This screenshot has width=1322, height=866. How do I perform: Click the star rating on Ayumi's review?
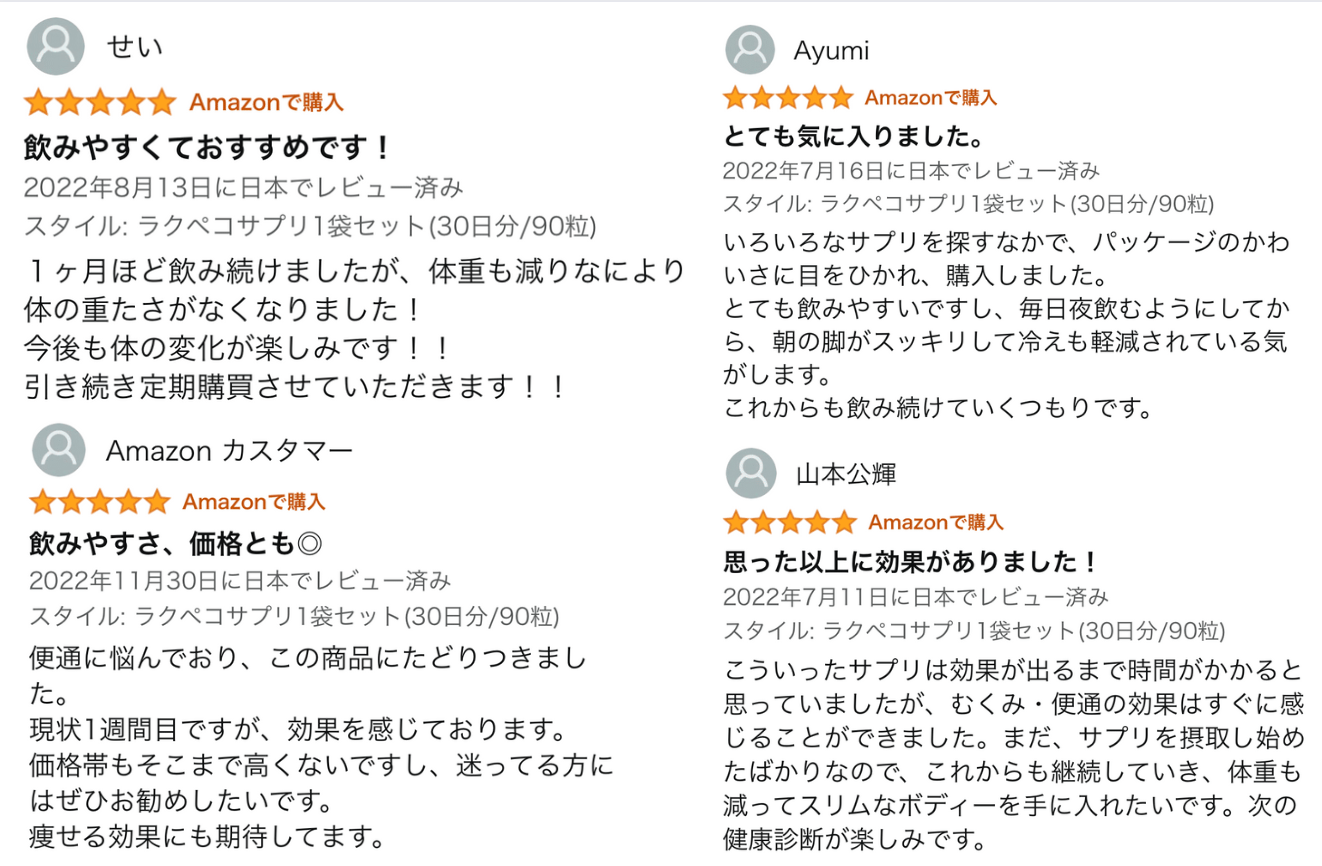click(x=788, y=97)
